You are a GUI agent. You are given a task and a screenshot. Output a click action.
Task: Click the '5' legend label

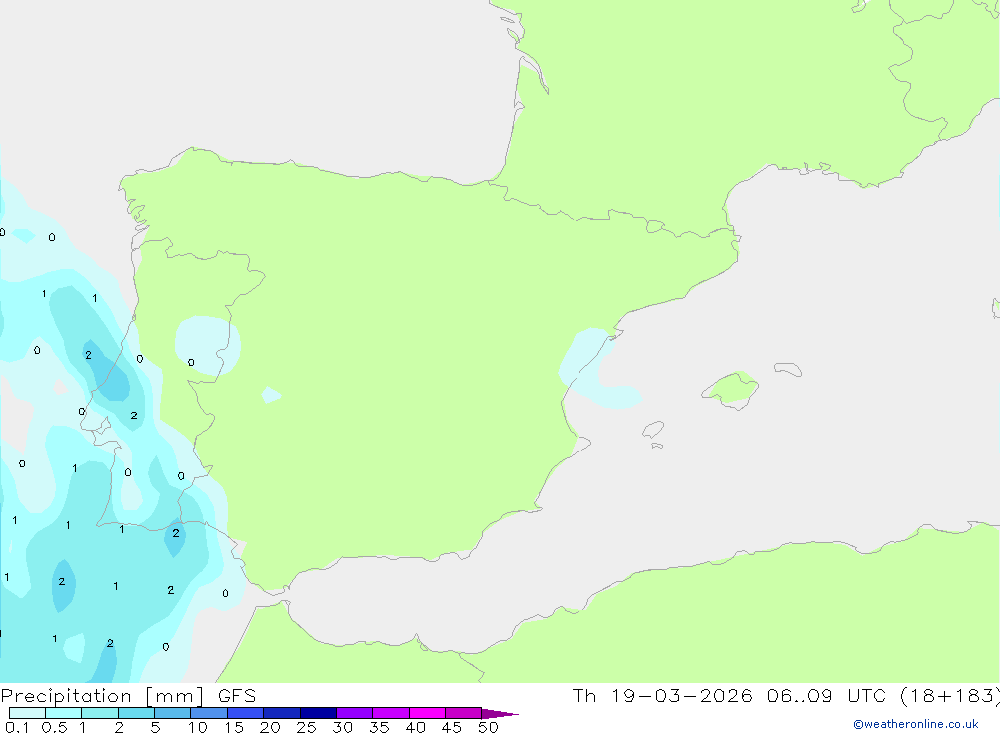[155, 727]
